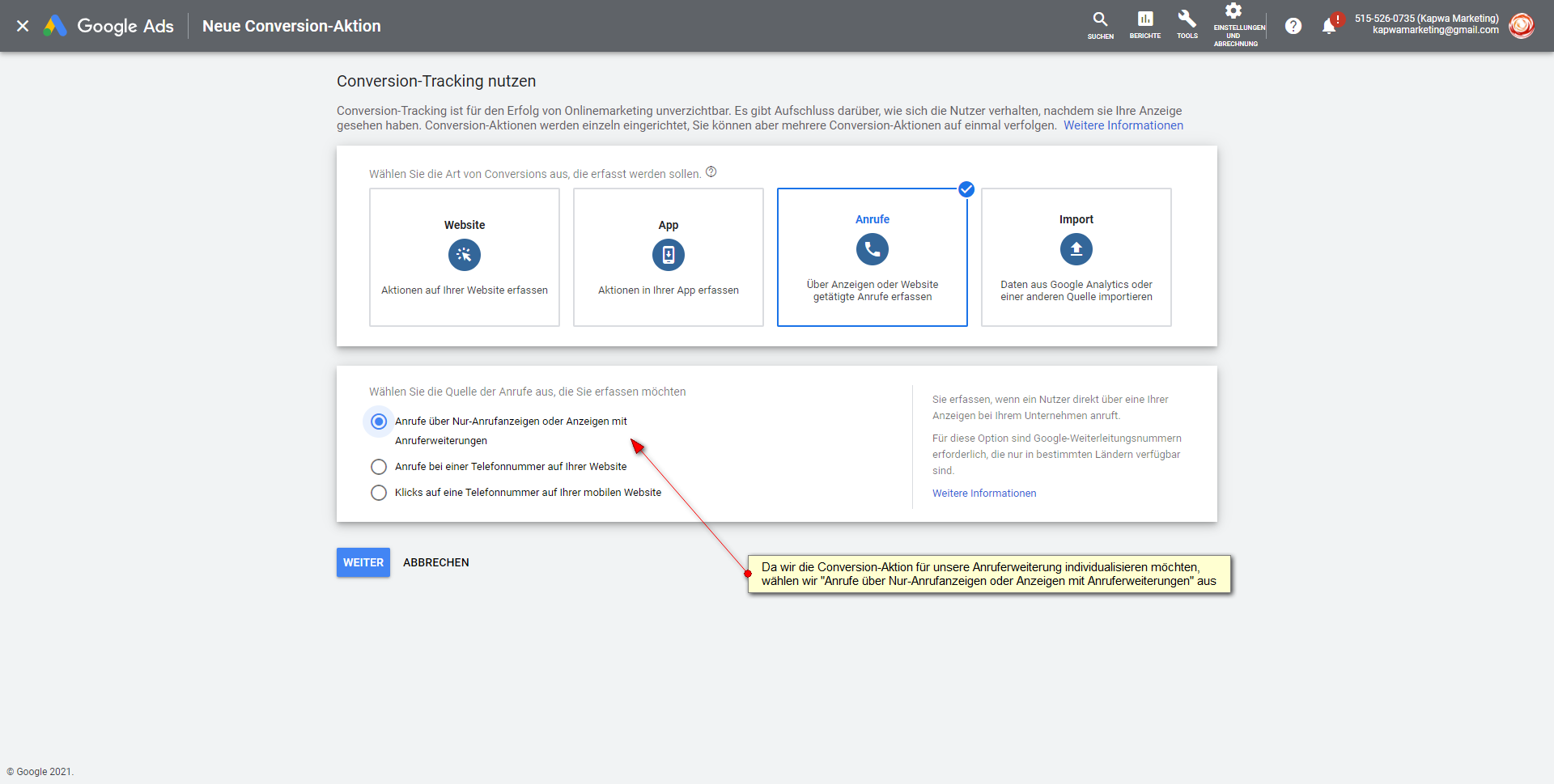The width and height of the screenshot is (1554, 784).
Task: Select Klicks auf Telefonnummer mobile Website option
Action: coord(379,493)
